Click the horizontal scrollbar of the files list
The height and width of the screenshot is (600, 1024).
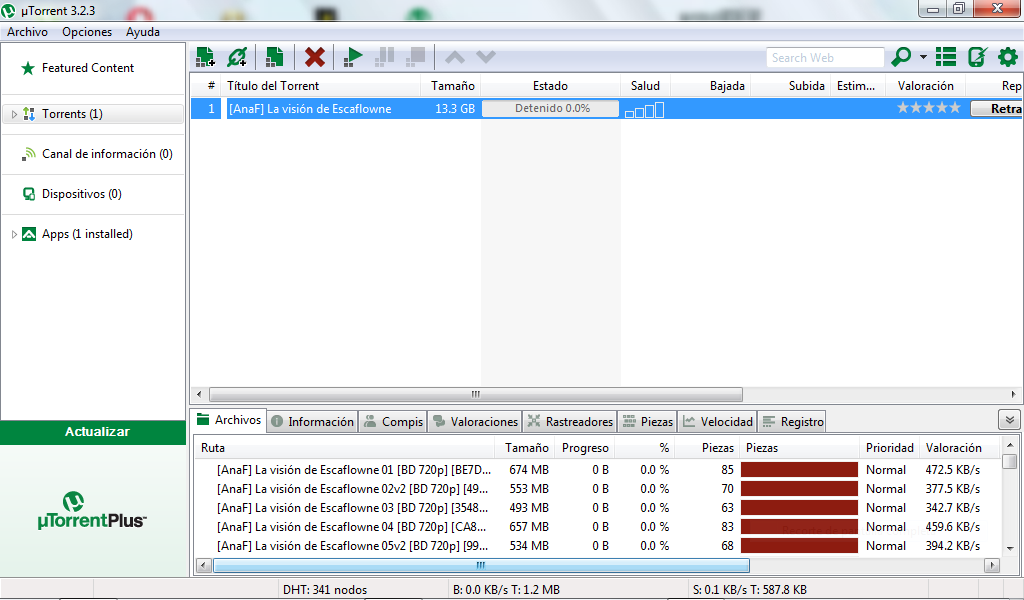(x=481, y=565)
